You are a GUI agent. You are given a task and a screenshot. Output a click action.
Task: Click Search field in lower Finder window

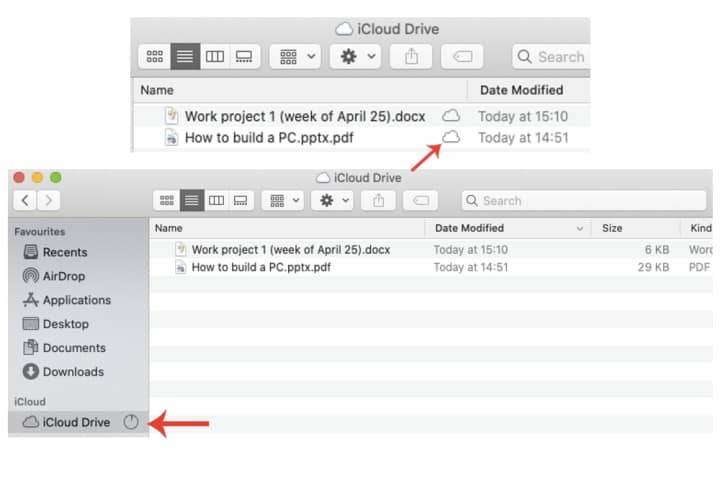[584, 200]
